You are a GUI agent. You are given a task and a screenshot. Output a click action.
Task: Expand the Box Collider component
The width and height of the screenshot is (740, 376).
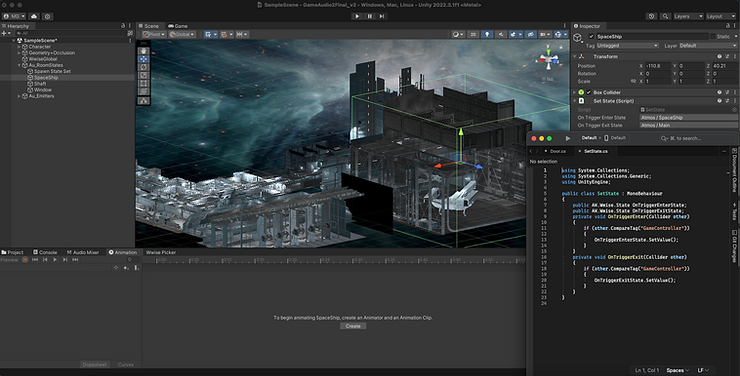(x=575, y=92)
